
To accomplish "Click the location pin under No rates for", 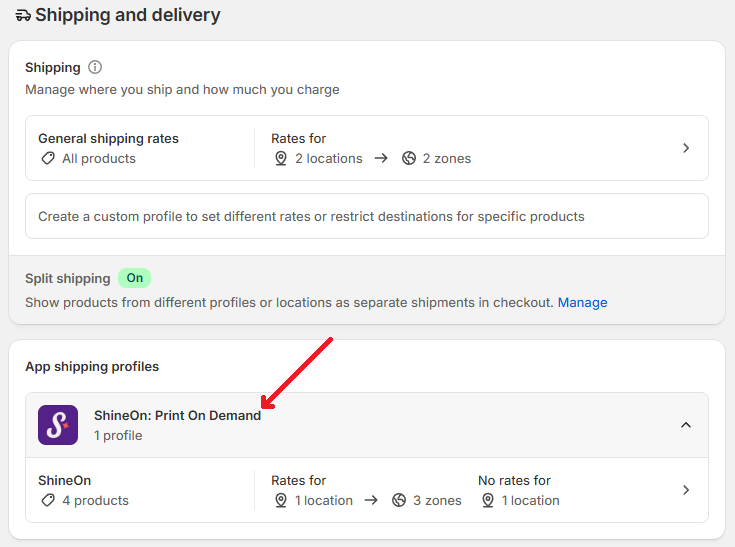I will pos(488,501).
